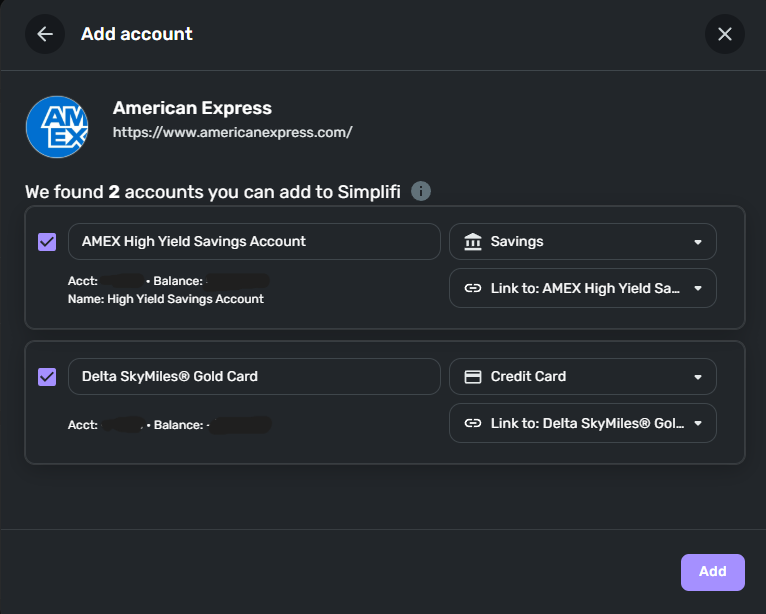
Task: Open the Credit Card account type dropdown
Action: coord(583,377)
